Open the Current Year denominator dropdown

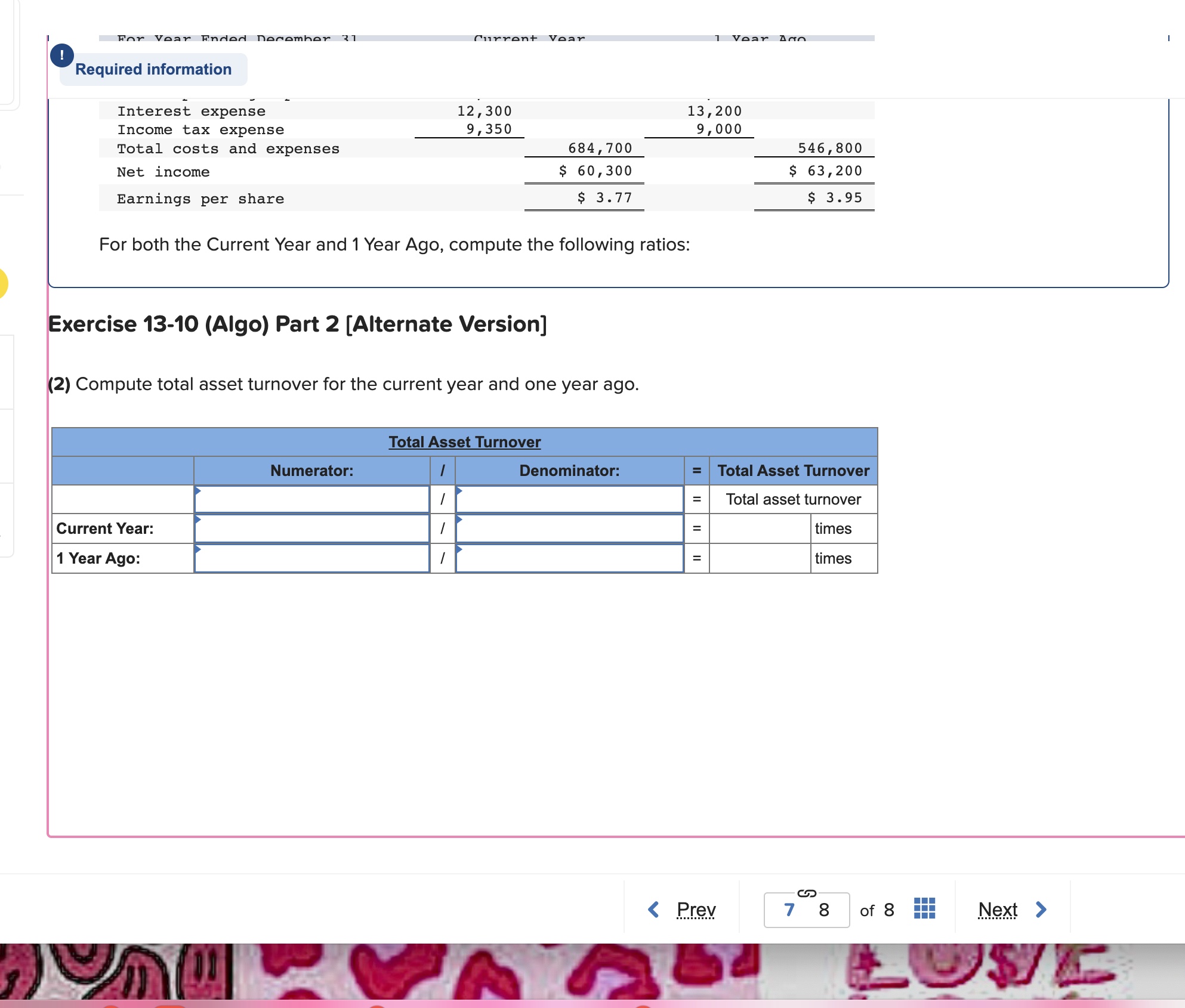point(569,528)
